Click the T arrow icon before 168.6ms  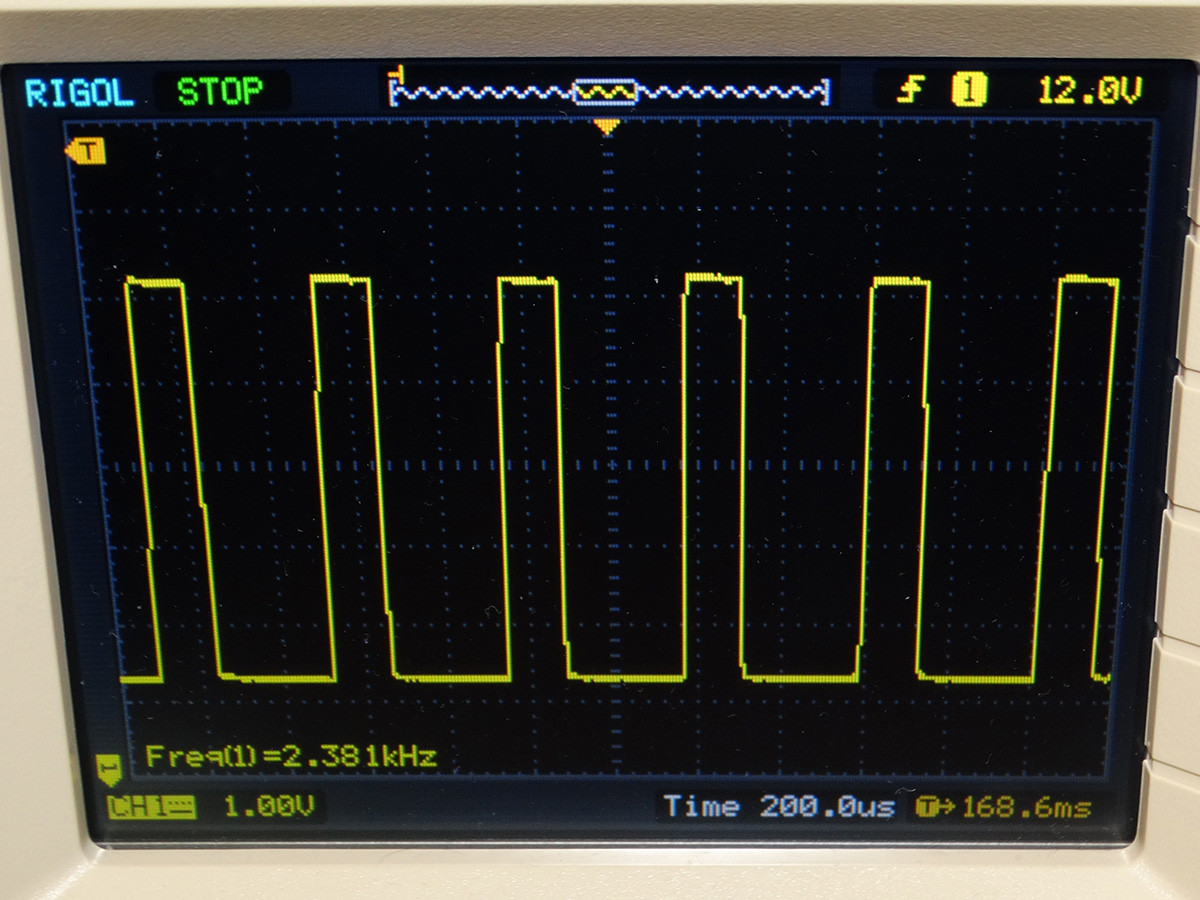point(933,806)
